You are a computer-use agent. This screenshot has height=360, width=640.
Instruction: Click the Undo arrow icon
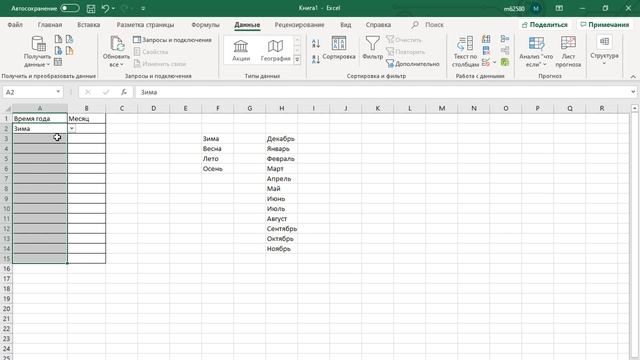coord(105,8)
